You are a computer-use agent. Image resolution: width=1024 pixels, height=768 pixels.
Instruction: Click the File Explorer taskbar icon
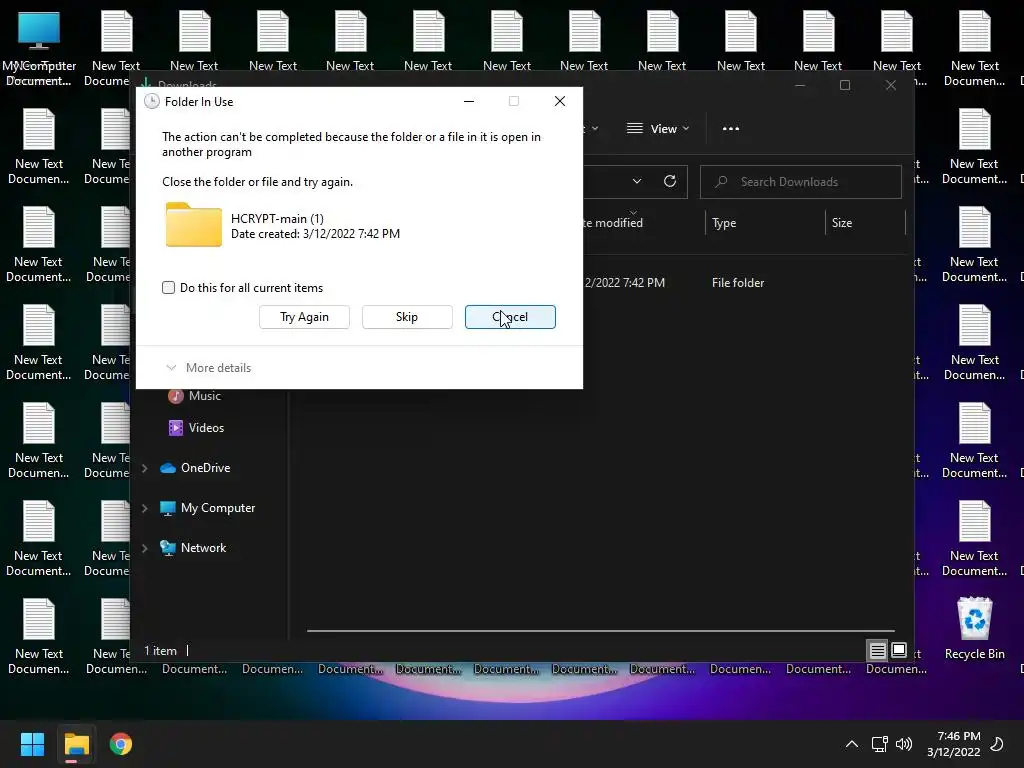(76, 744)
